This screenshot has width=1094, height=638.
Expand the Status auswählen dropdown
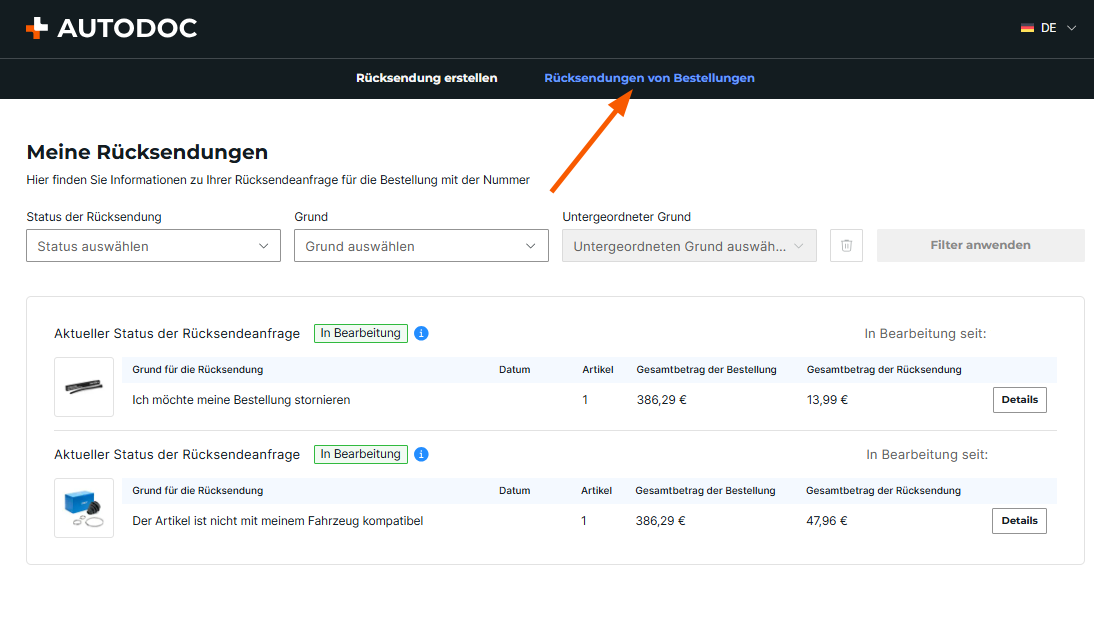153,246
